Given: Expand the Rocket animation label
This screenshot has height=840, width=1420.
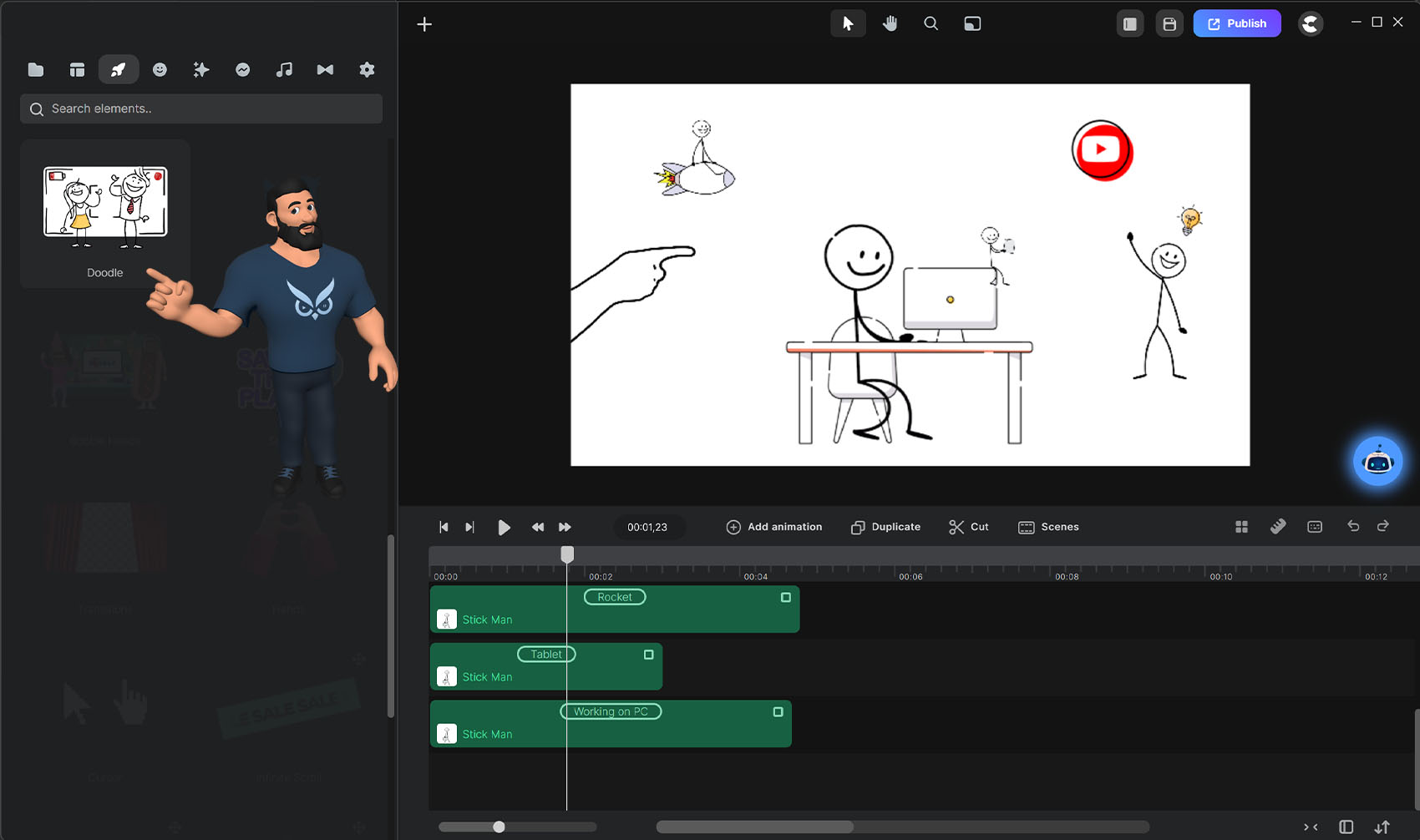Looking at the screenshot, I should [615, 597].
